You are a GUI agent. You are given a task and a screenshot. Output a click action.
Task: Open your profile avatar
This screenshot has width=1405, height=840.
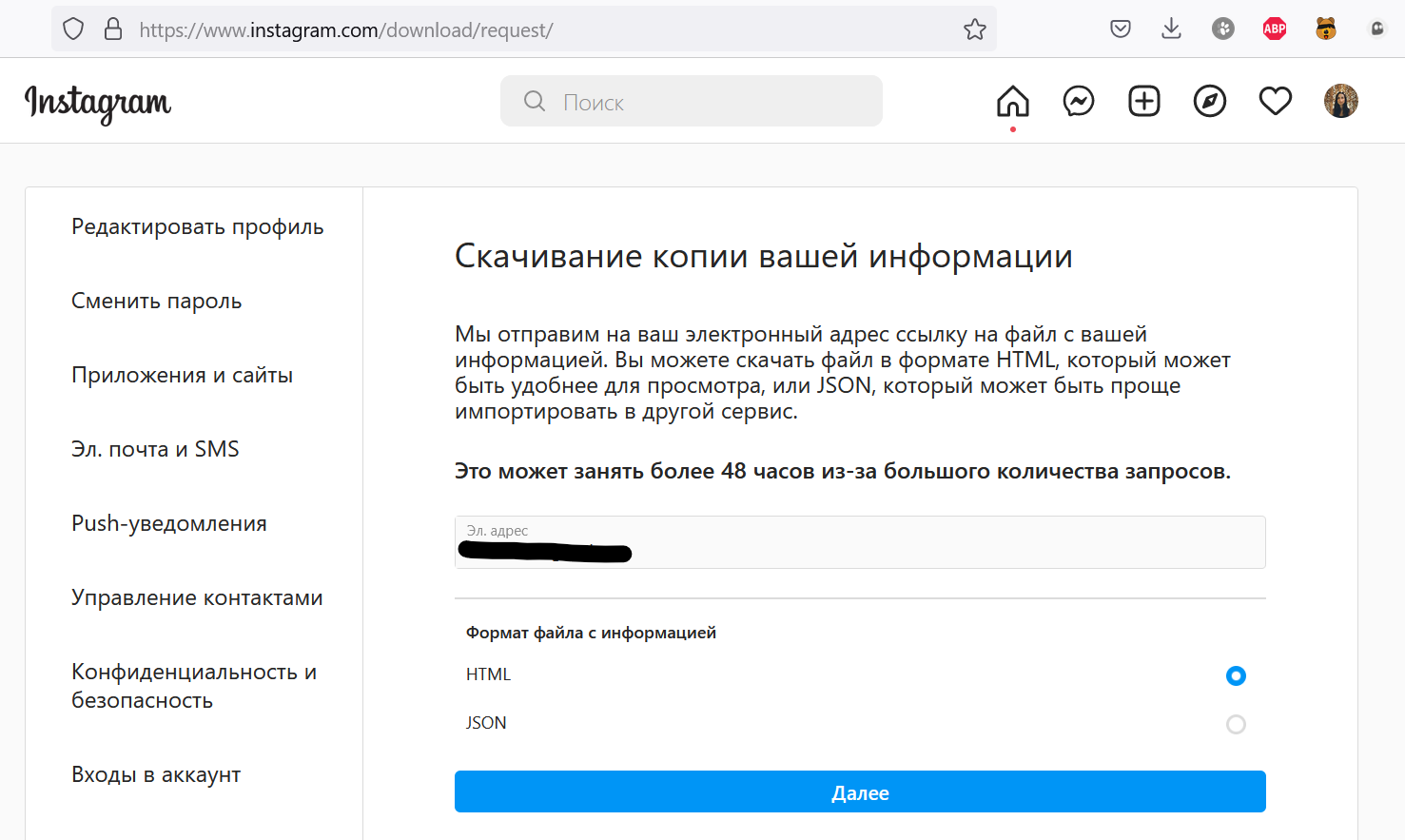[x=1340, y=100]
